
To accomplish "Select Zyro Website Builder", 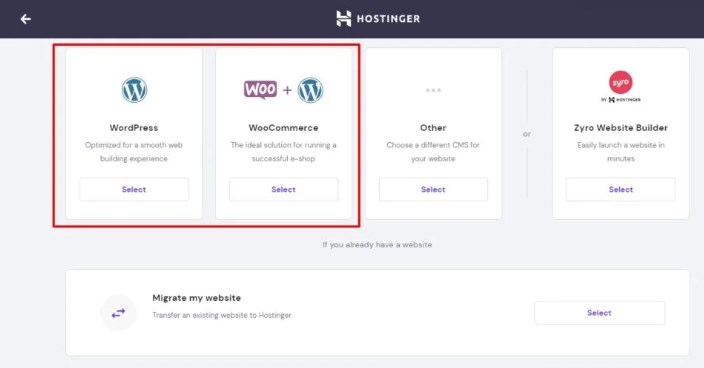I will click(620, 189).
